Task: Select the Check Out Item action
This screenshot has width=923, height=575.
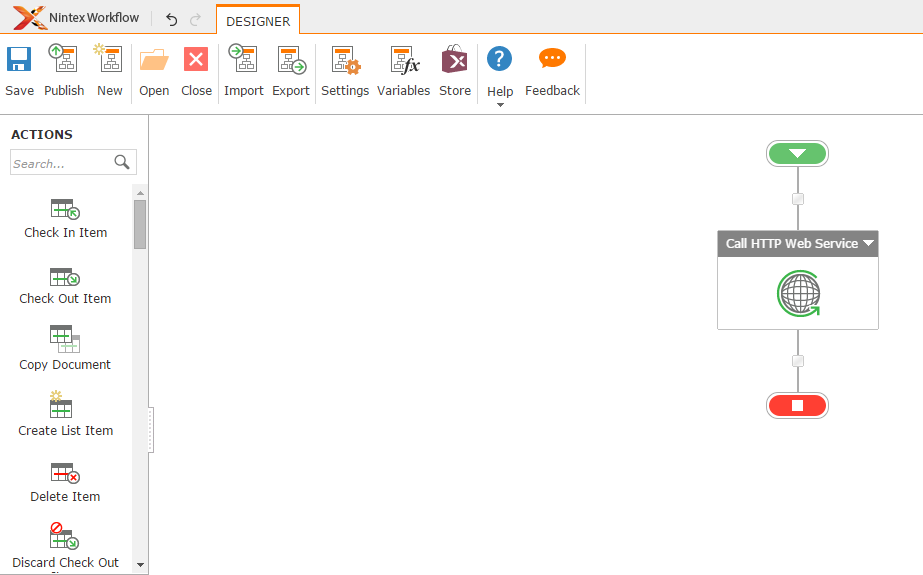Action: [x=65, y=285]
